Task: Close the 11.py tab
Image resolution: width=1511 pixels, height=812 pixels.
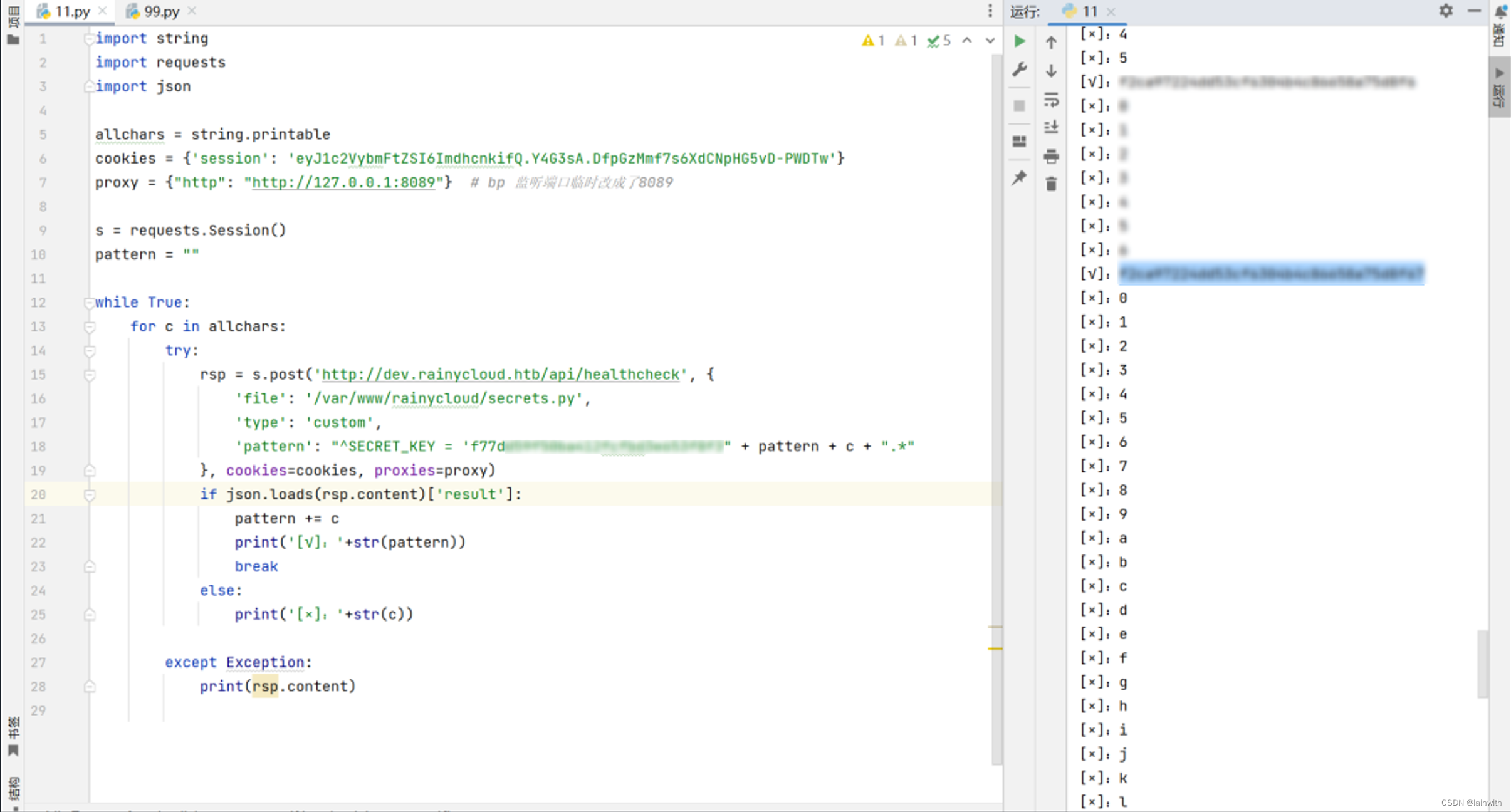Action: pos(103,11)
